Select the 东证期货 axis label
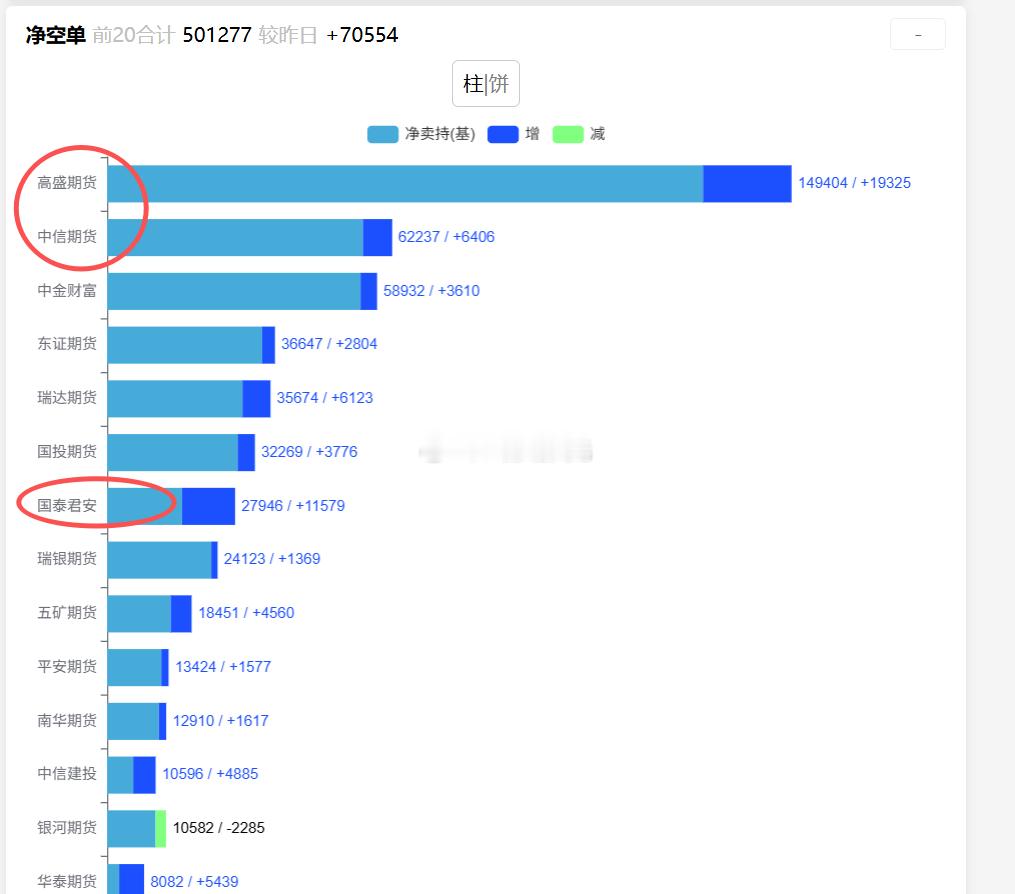 67,344
